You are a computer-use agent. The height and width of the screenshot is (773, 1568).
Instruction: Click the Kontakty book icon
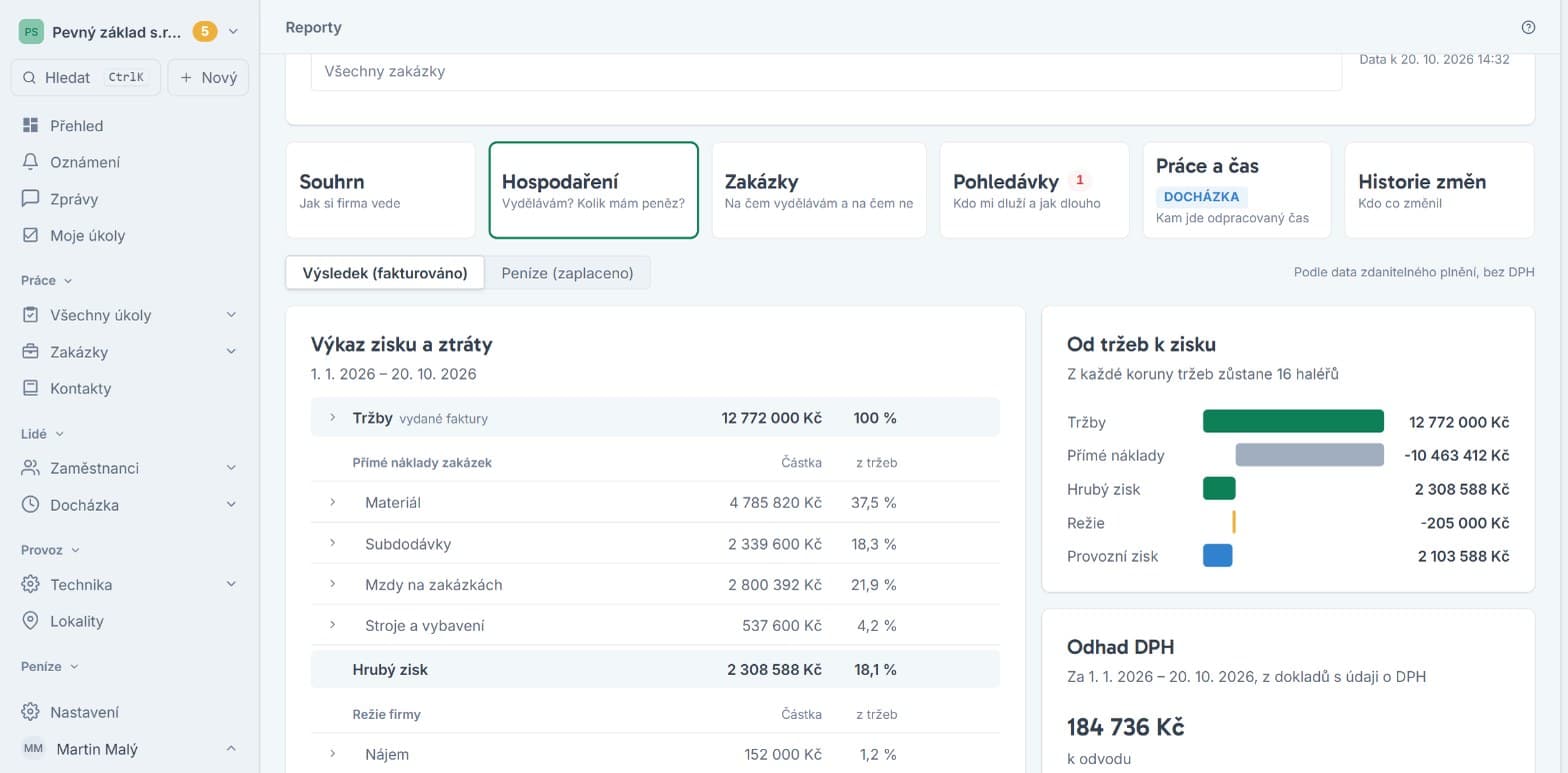click(x=31, y=388)
